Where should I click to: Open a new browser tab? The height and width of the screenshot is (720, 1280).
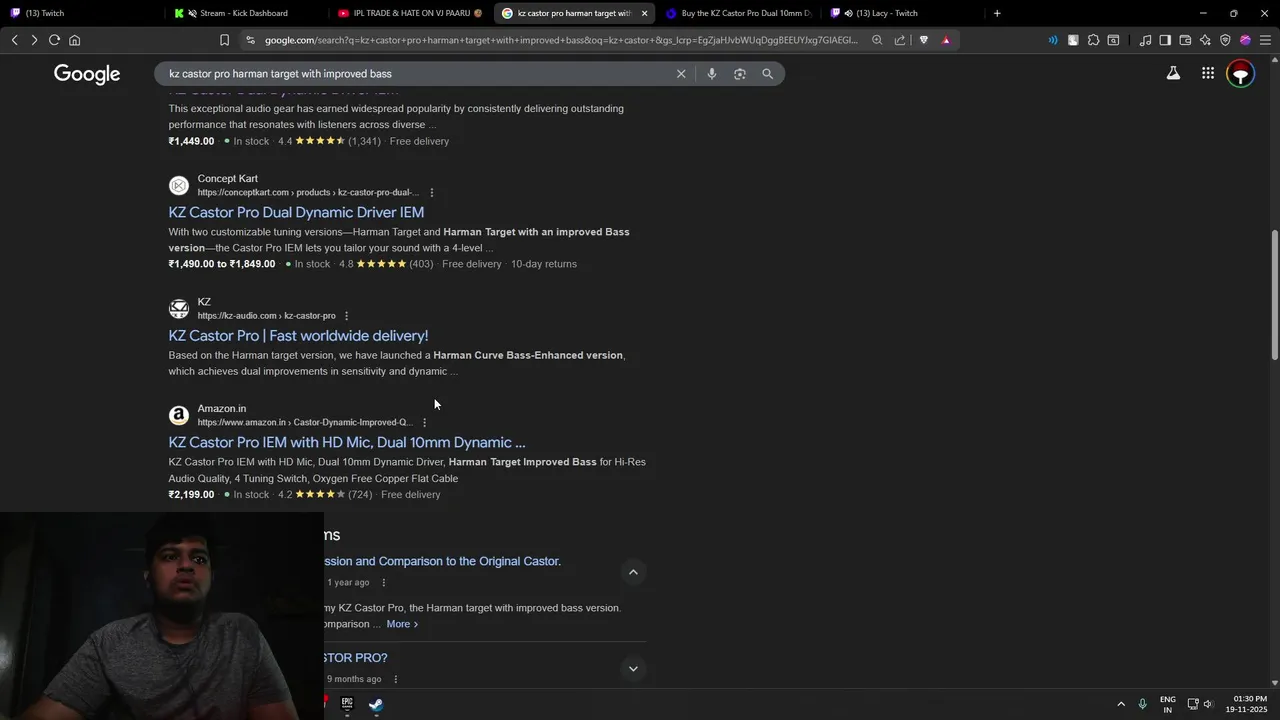997,13
